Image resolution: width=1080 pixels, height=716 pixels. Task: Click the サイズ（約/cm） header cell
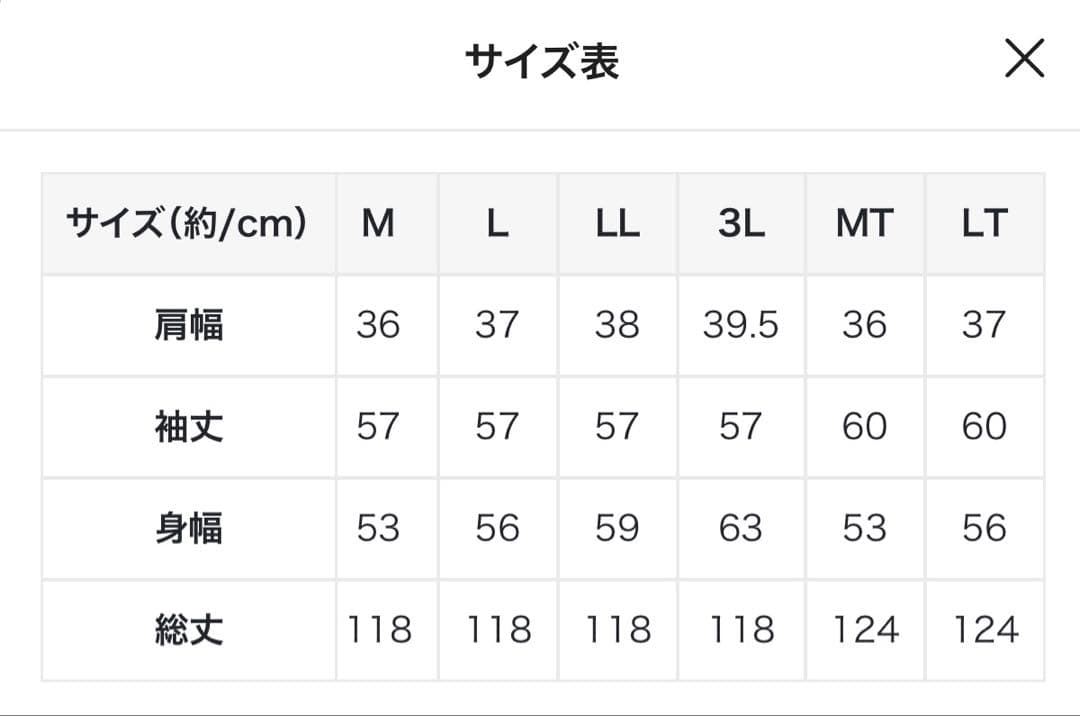[x=188, y=223]
